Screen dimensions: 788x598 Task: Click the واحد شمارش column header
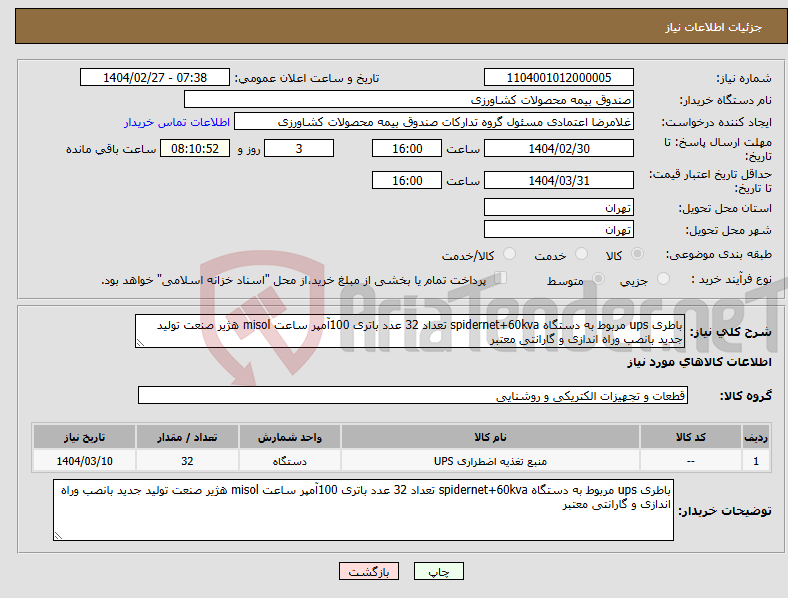click(x=290, y=437)
